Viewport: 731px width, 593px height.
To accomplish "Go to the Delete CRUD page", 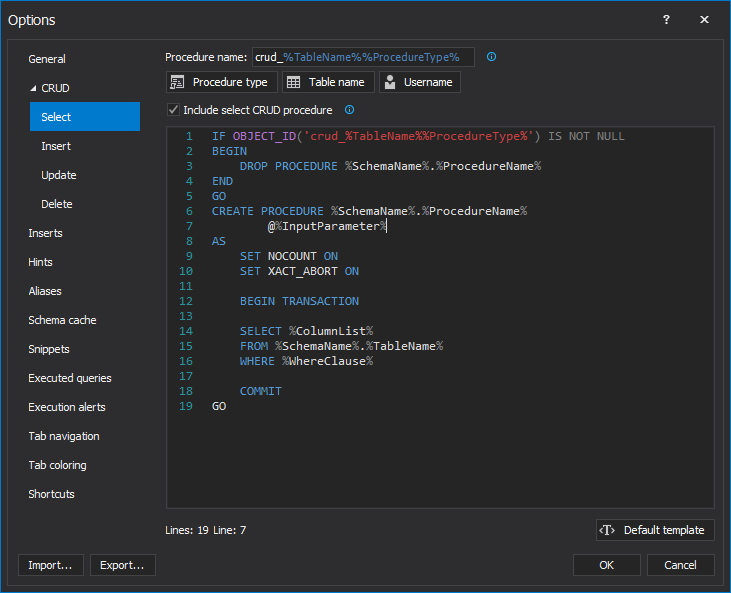I will coord(57,204).
